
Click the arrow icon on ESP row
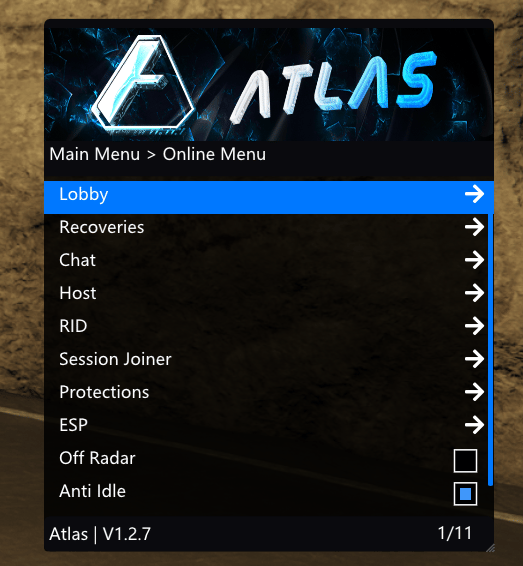pyautogui.click(x=474, y=425)
